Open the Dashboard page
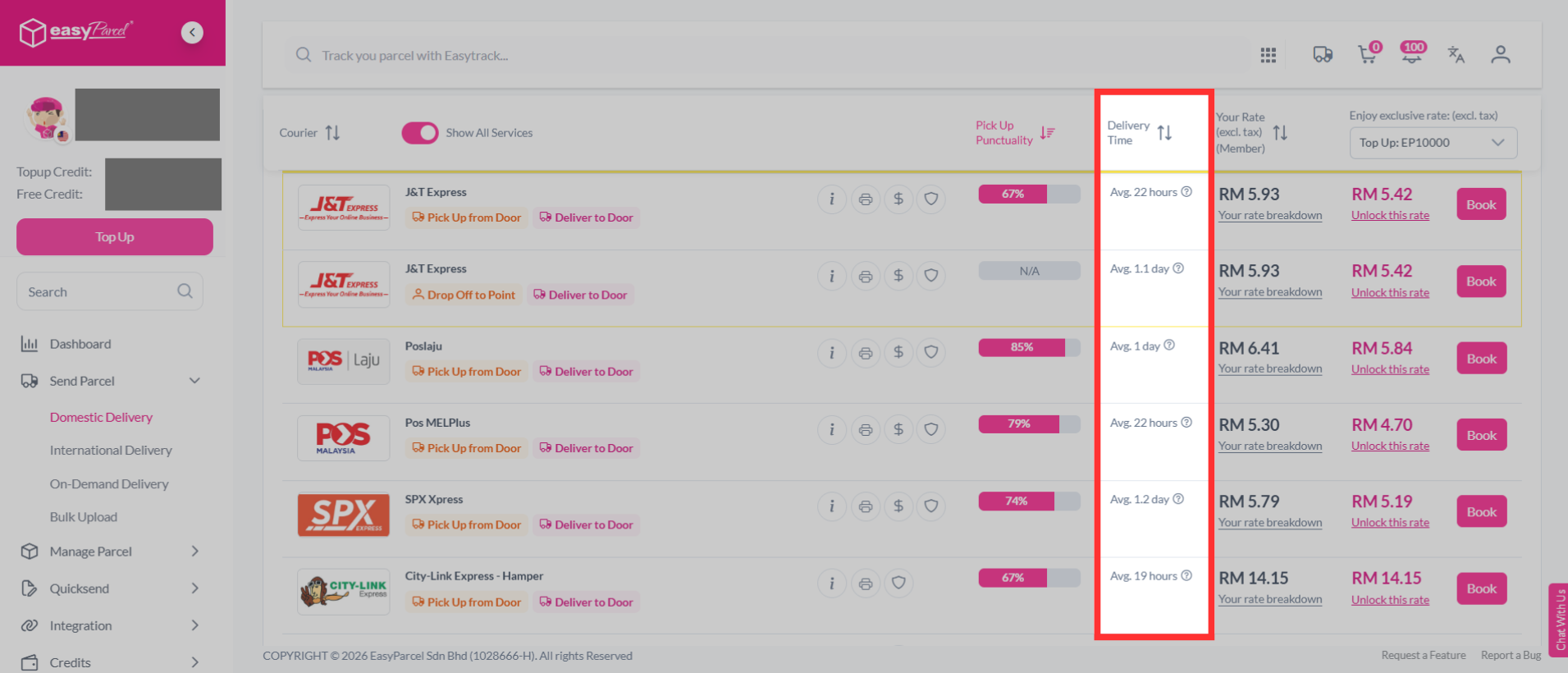 [x=80, y=344]
